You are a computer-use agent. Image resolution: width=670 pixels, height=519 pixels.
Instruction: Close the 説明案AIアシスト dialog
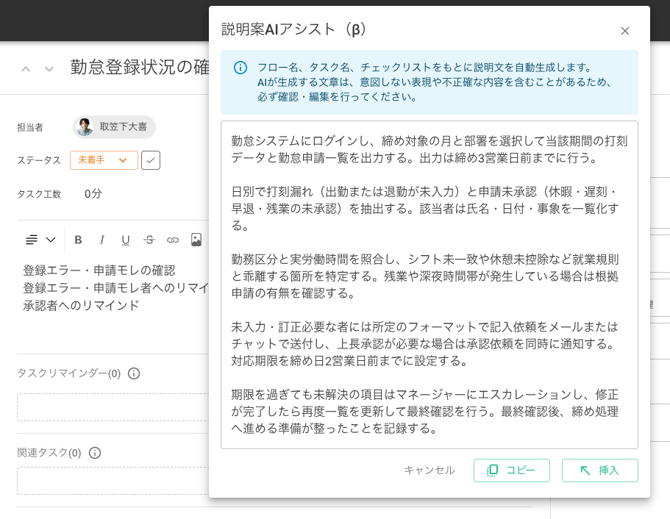tap(625, 31)
